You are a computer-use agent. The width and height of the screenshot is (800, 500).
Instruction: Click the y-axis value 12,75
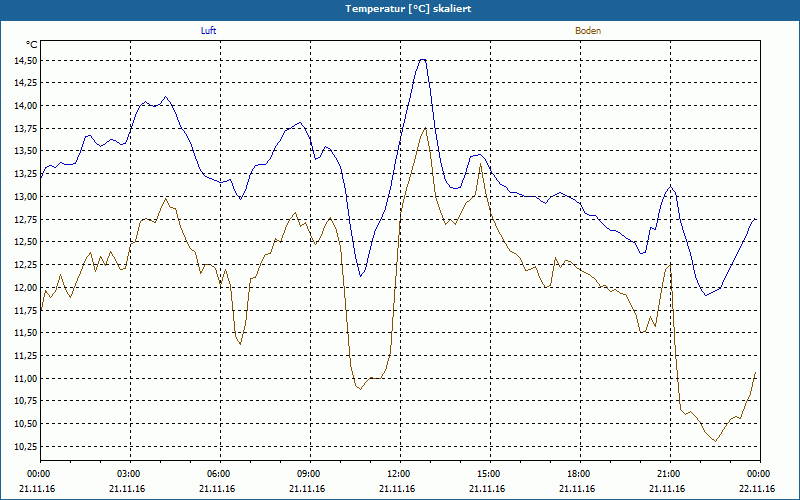(x=26, y=220)
